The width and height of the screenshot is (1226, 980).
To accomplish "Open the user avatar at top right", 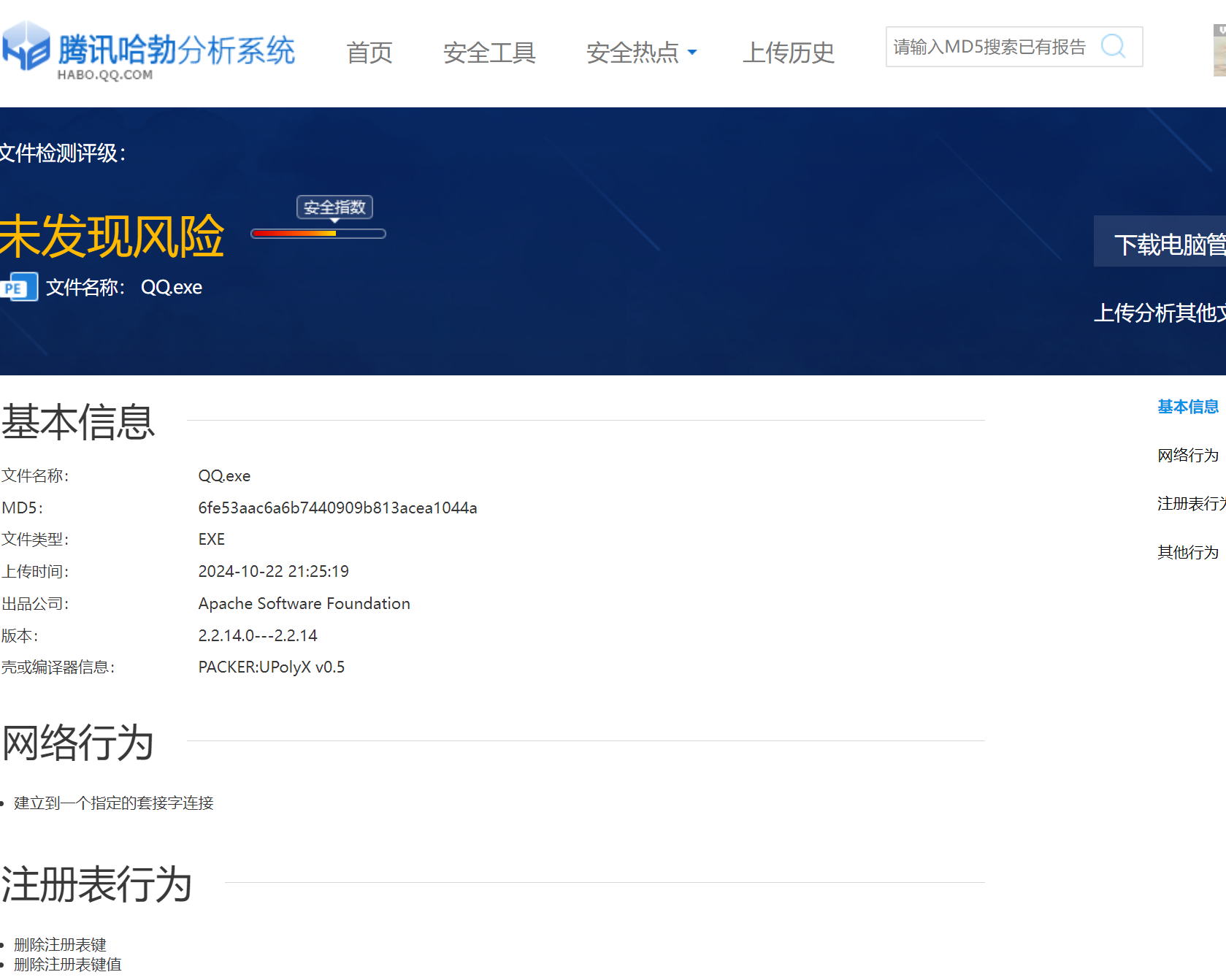I will pyautogui.click(x=1219, y=50).
